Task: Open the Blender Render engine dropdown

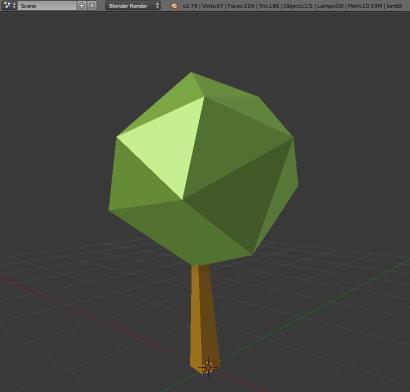Action: click(133, 5)
